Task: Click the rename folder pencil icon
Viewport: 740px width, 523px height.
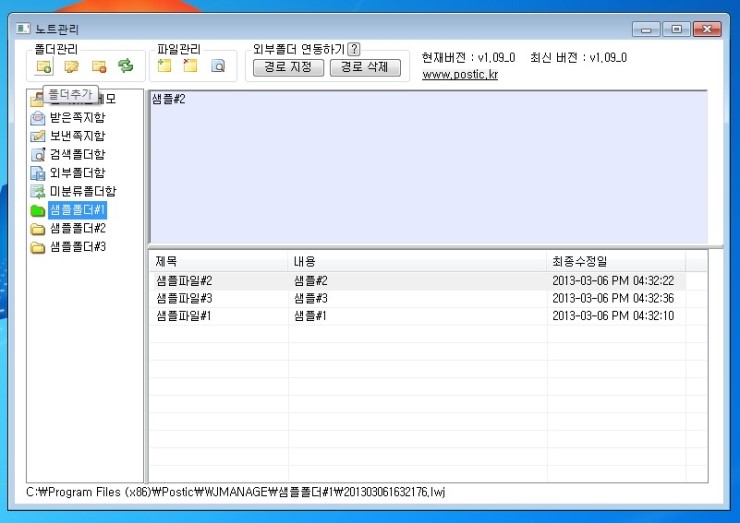Action: tap(71, 67)
